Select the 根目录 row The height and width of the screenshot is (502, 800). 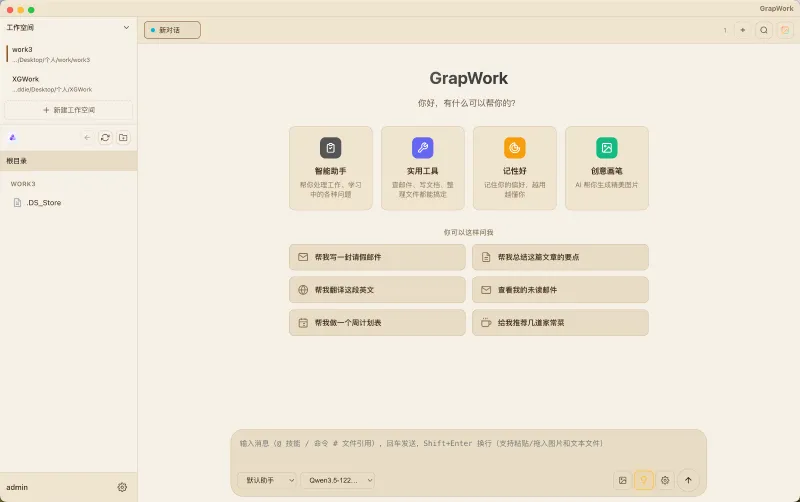coord(68,161)
